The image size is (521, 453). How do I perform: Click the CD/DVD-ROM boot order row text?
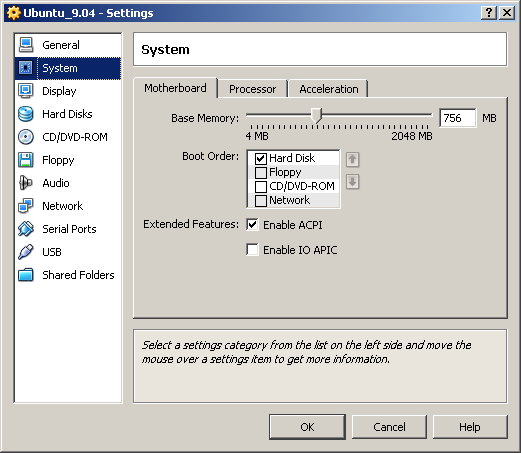302,186
